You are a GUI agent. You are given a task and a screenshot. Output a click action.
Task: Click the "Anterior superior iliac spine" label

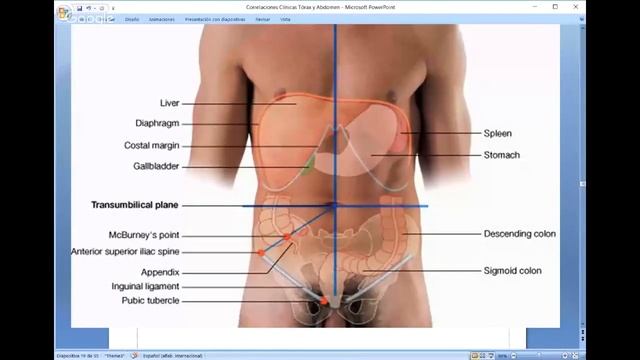(x=125, y=251)
